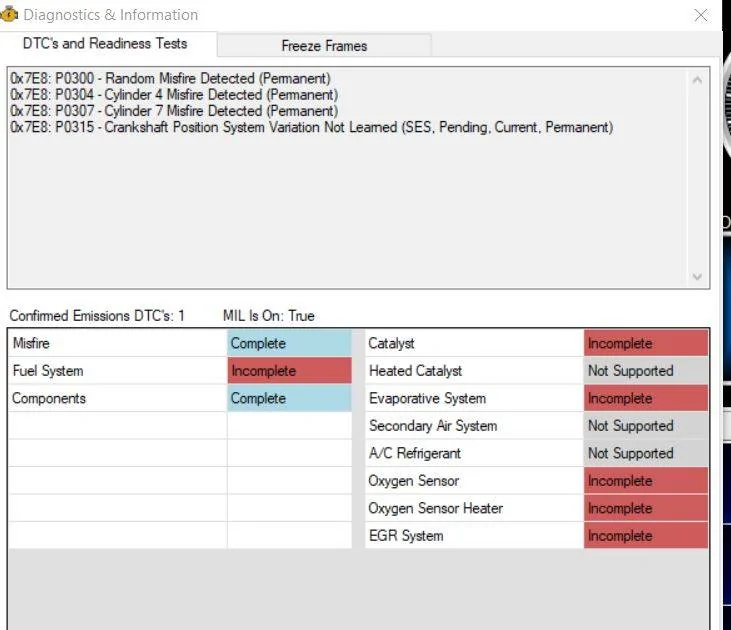This screenshot has width=731, height=630.
Task: Click the engine icon in title bar
Action: tap(8, 14)
